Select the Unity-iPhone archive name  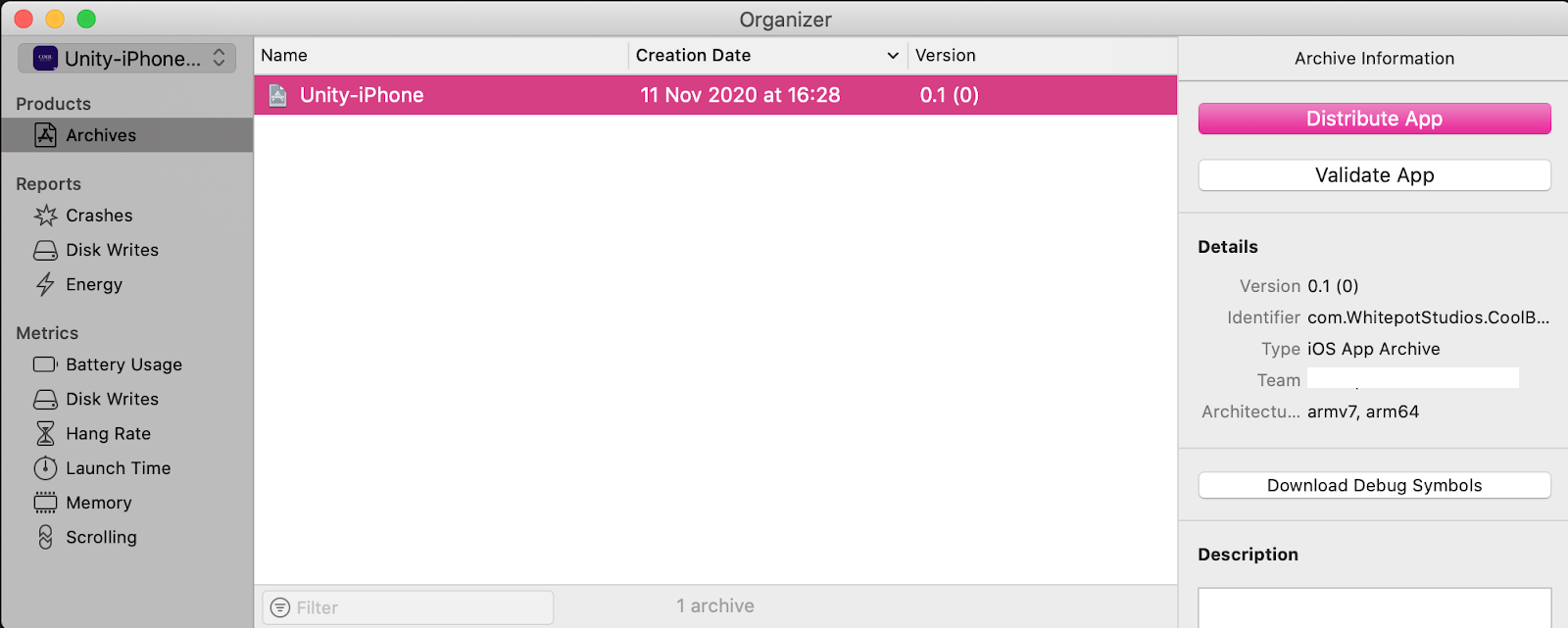[x=362, y=95]
